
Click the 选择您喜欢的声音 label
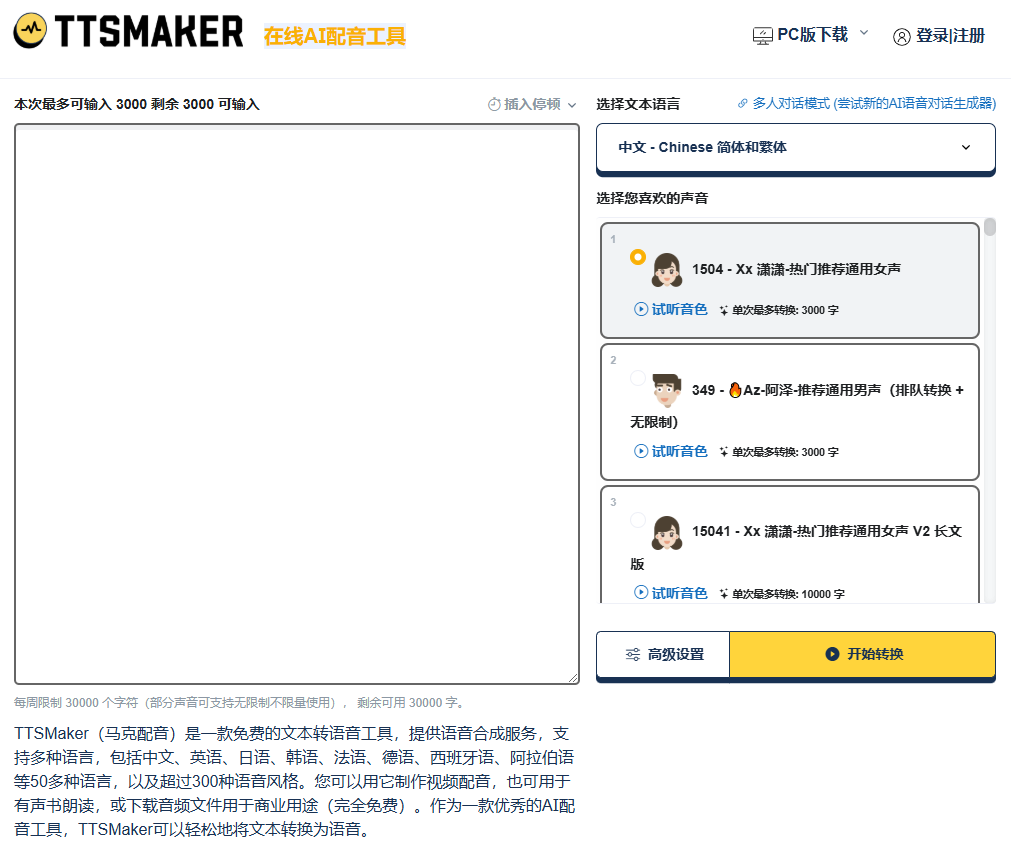652,199
